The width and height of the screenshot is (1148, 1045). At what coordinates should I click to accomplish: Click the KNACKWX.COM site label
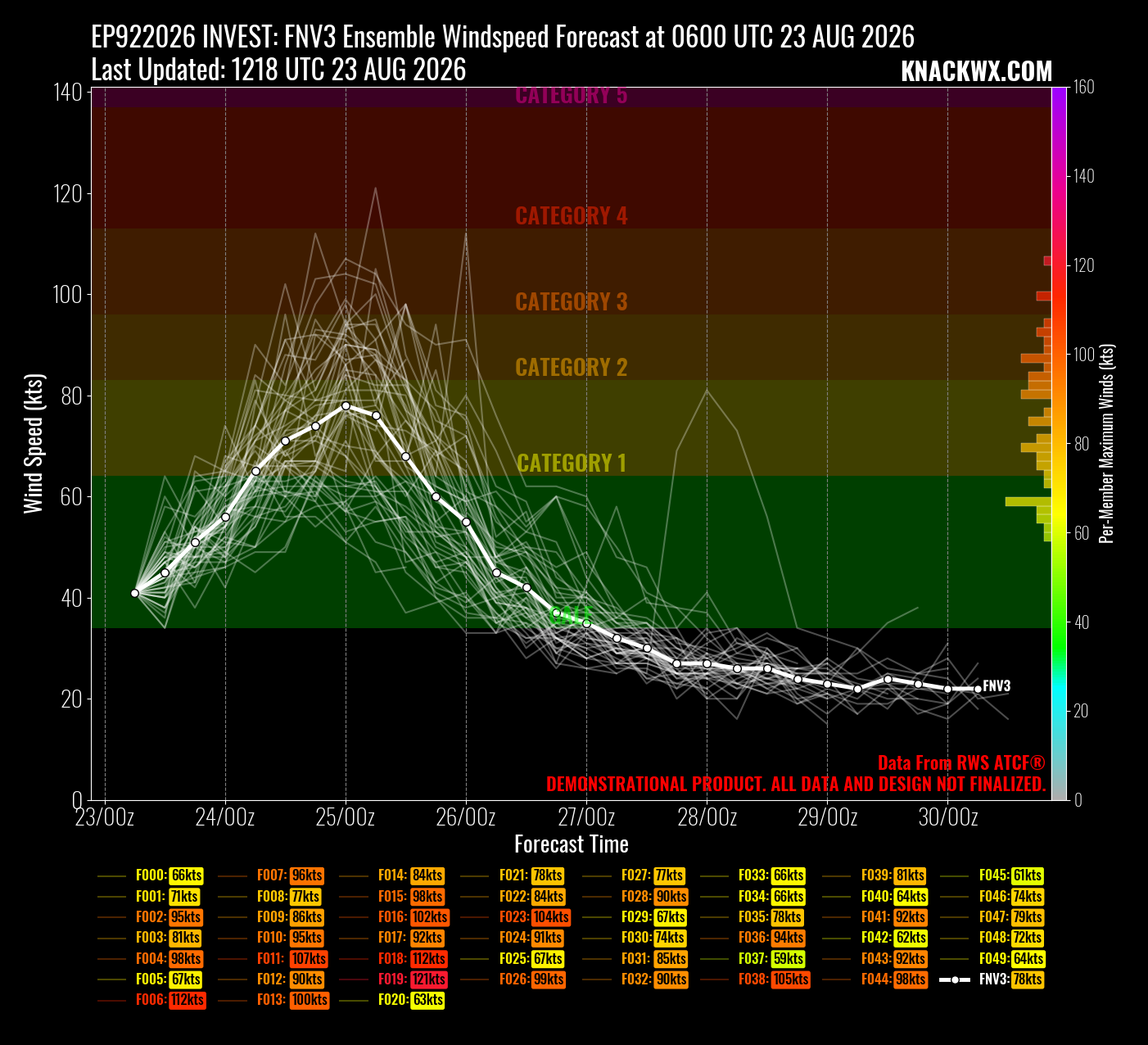point(976,71)
